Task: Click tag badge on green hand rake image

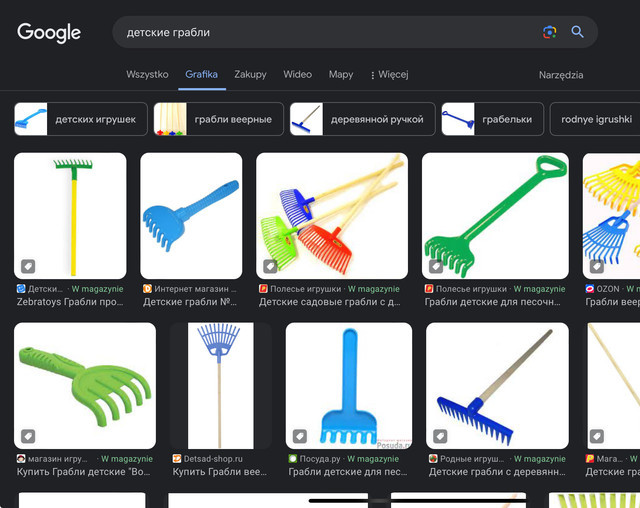Action: click(x=29, y=436)
